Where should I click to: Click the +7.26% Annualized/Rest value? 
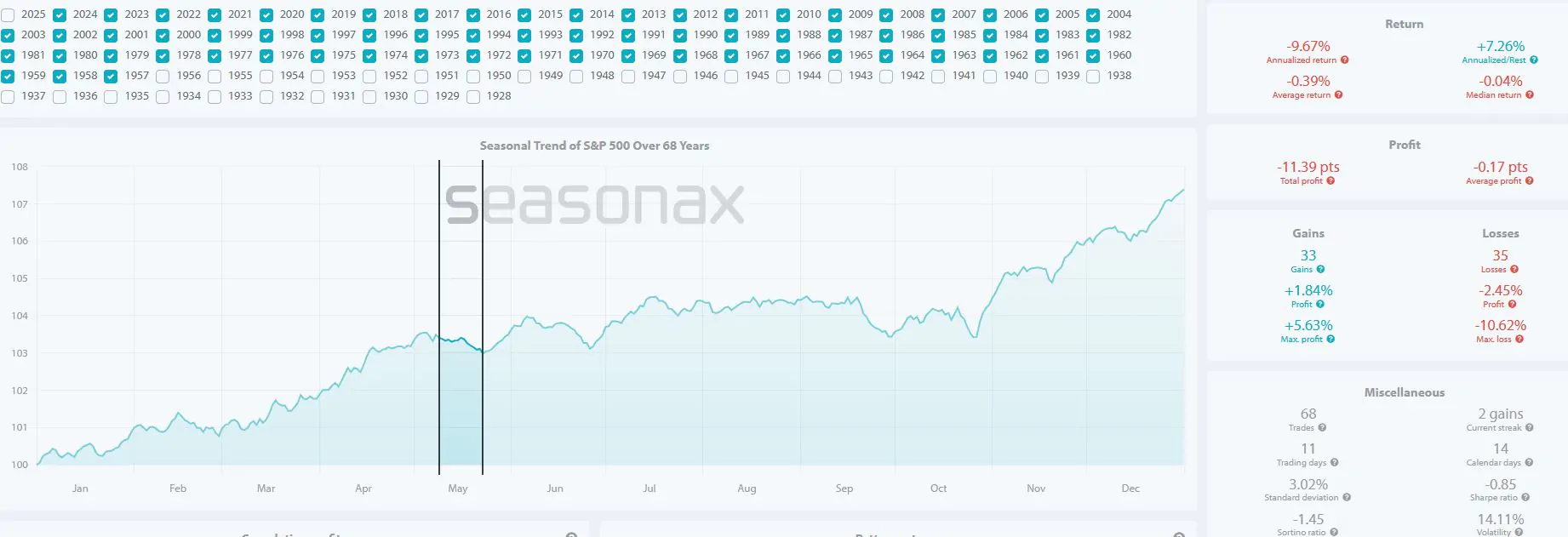click(1501, 47)
